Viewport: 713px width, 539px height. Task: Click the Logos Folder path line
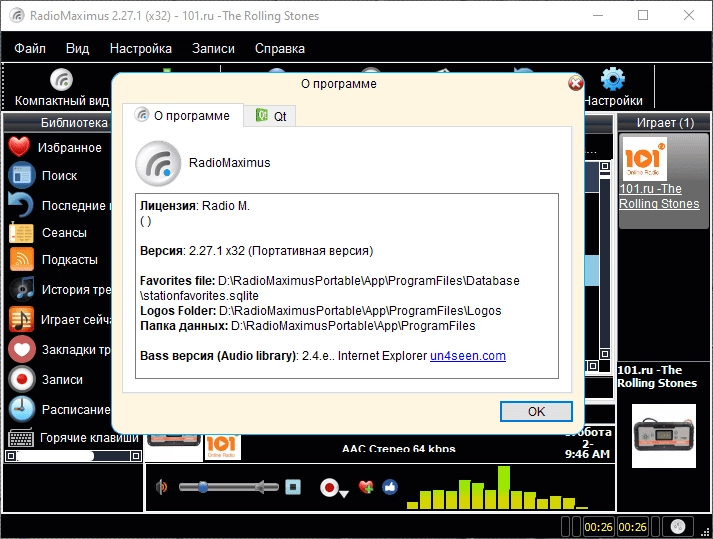point(321,311)
